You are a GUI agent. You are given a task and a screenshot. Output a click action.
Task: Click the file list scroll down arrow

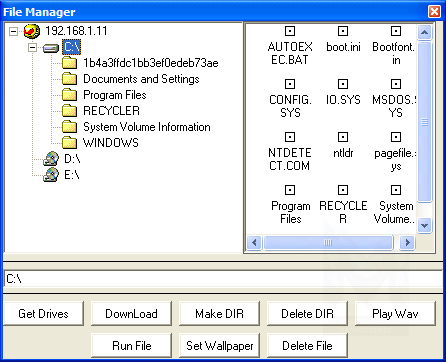[424, 225]
